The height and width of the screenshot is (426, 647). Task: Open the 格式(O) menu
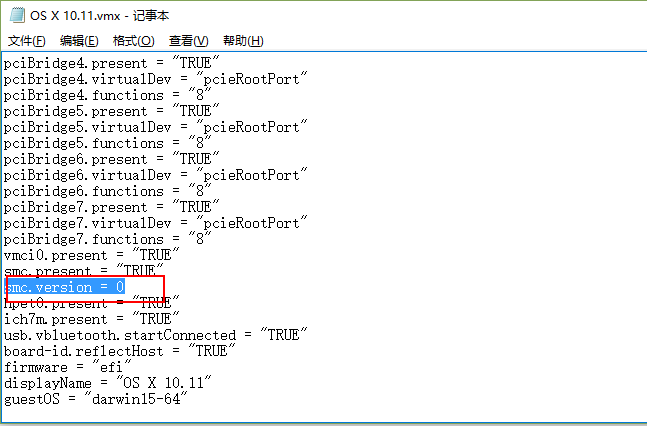coord(134,40)
